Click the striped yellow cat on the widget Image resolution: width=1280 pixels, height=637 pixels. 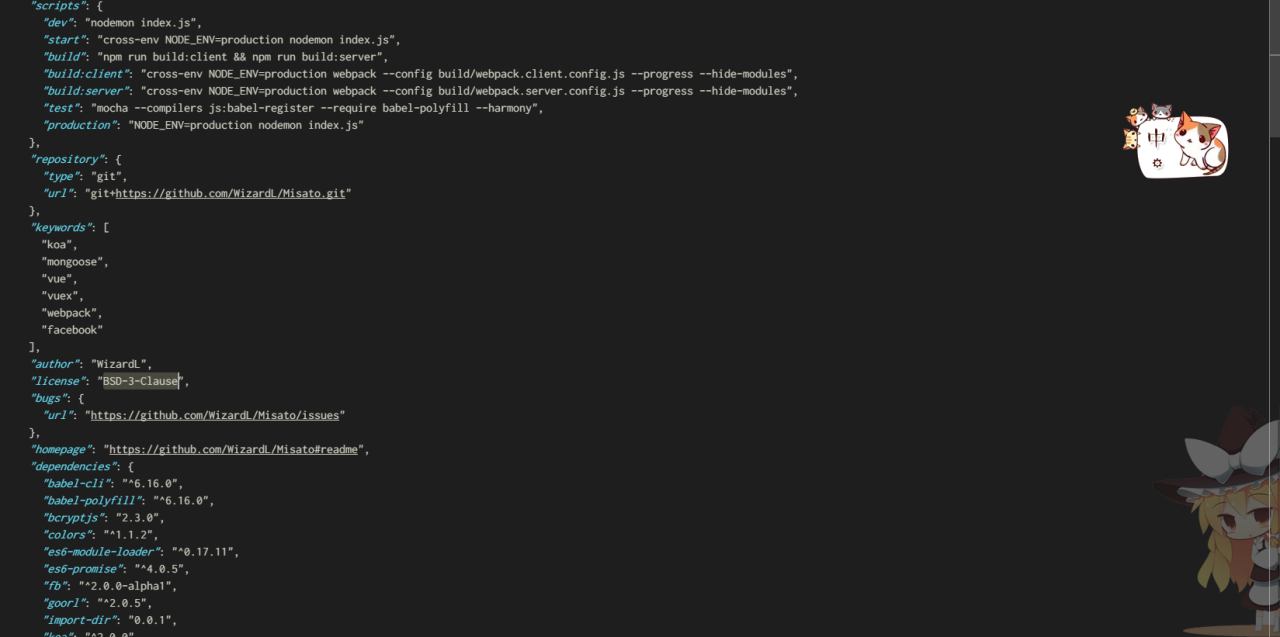click(1131, 139)
